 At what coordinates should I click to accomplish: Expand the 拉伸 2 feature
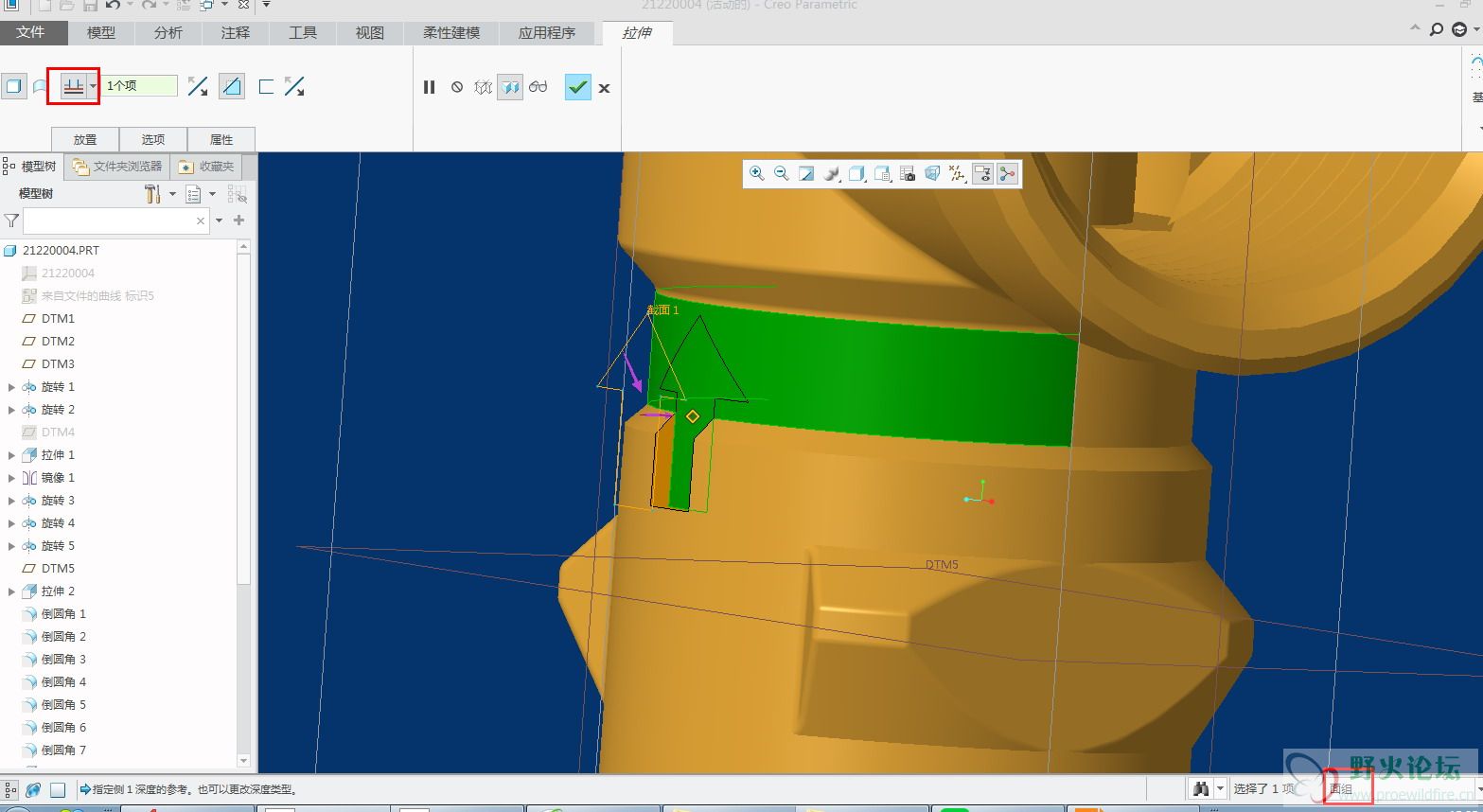click(11, 591)
